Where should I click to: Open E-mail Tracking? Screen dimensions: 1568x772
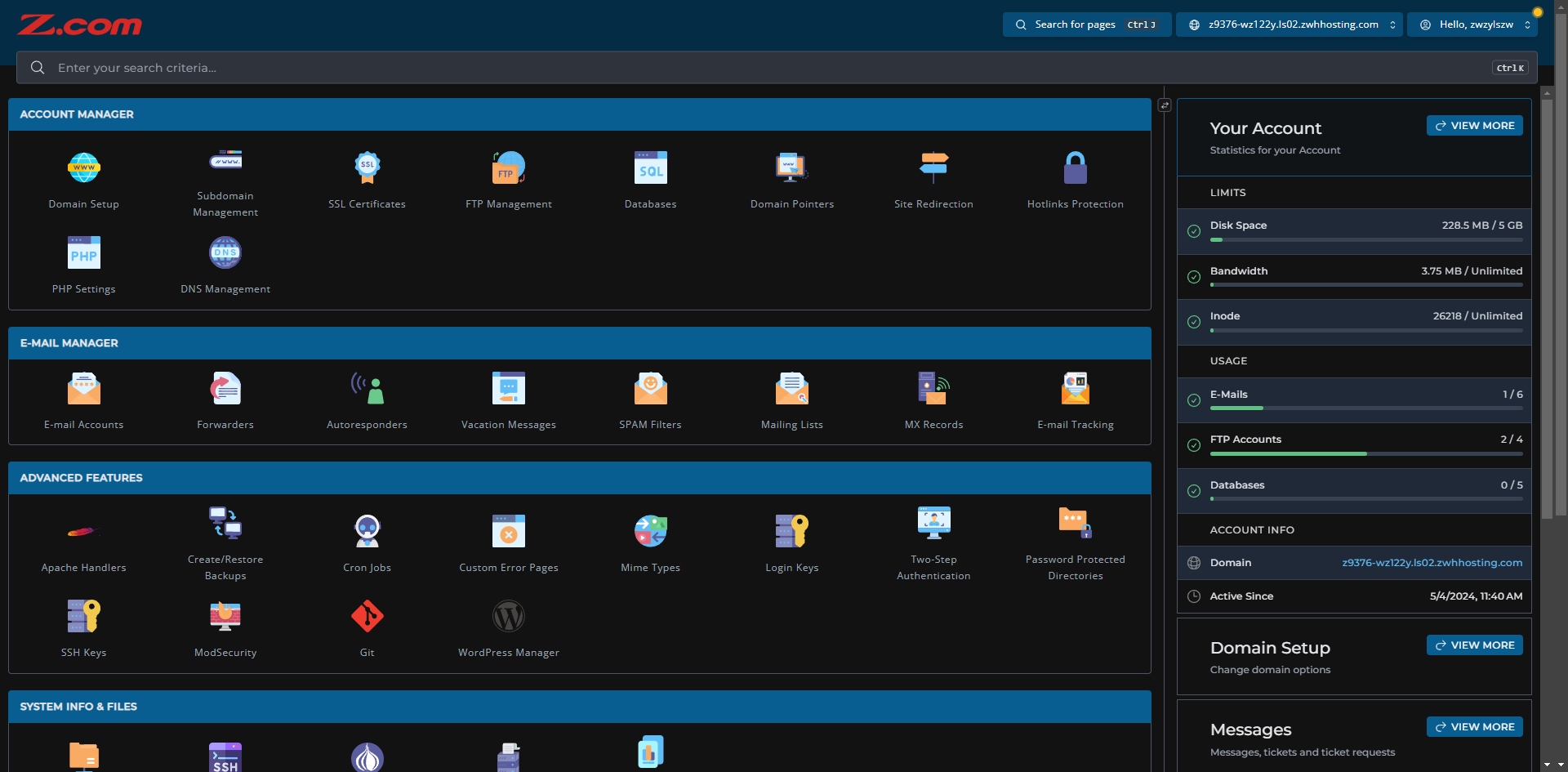pos(1076,400)
